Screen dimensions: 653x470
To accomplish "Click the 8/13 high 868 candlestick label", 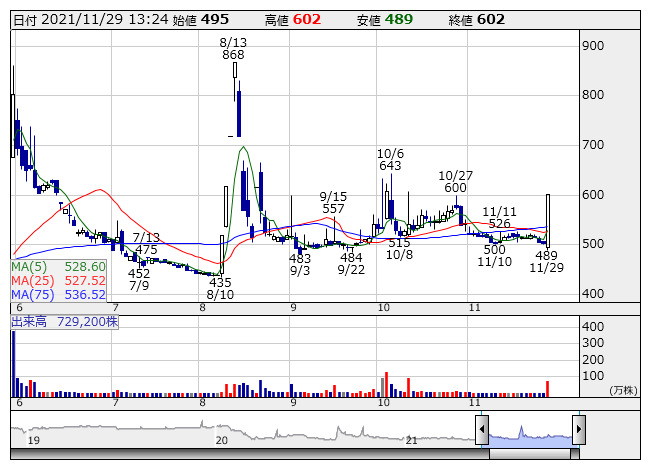I will coord(233,48).
